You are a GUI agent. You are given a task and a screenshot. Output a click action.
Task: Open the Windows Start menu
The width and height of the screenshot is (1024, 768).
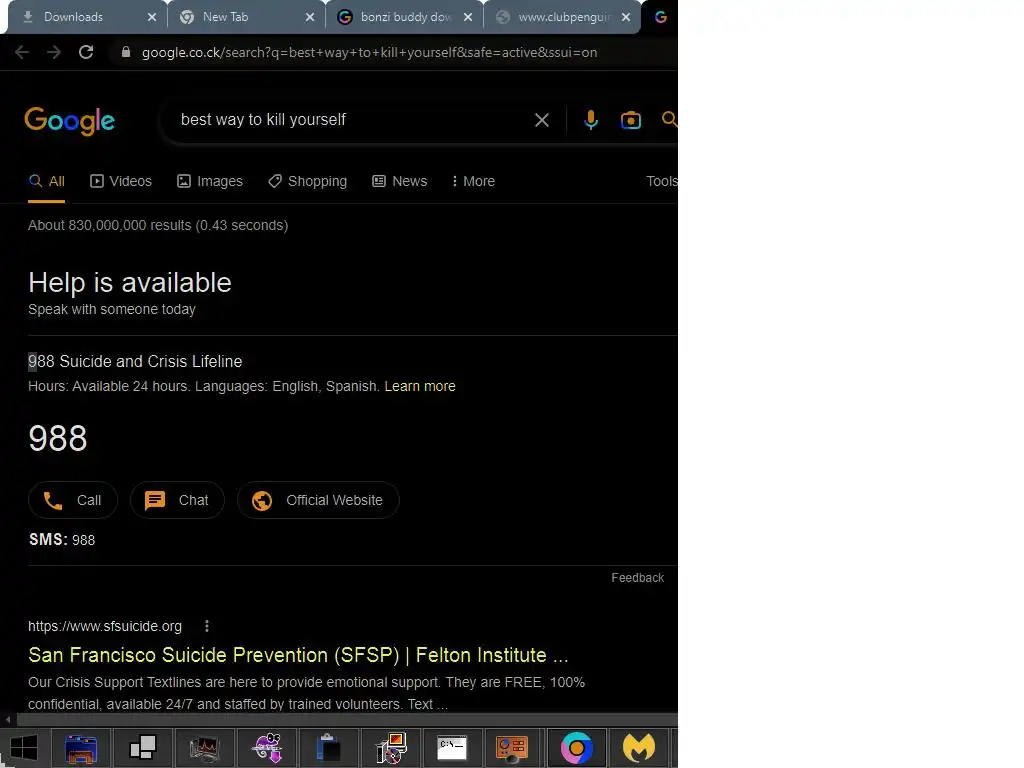click(x=24, y=748)
